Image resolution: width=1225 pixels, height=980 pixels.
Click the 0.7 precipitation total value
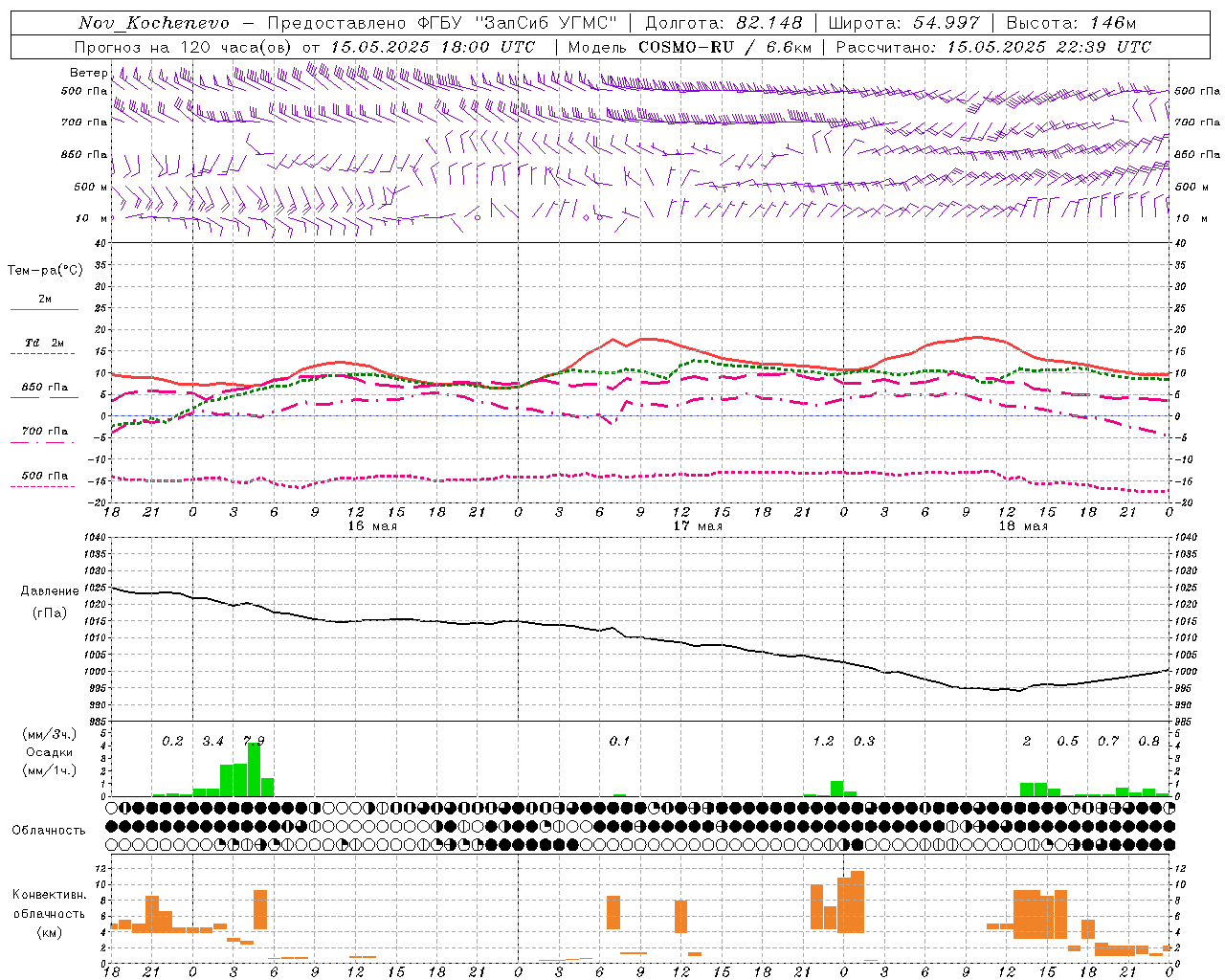[1108, 742]
